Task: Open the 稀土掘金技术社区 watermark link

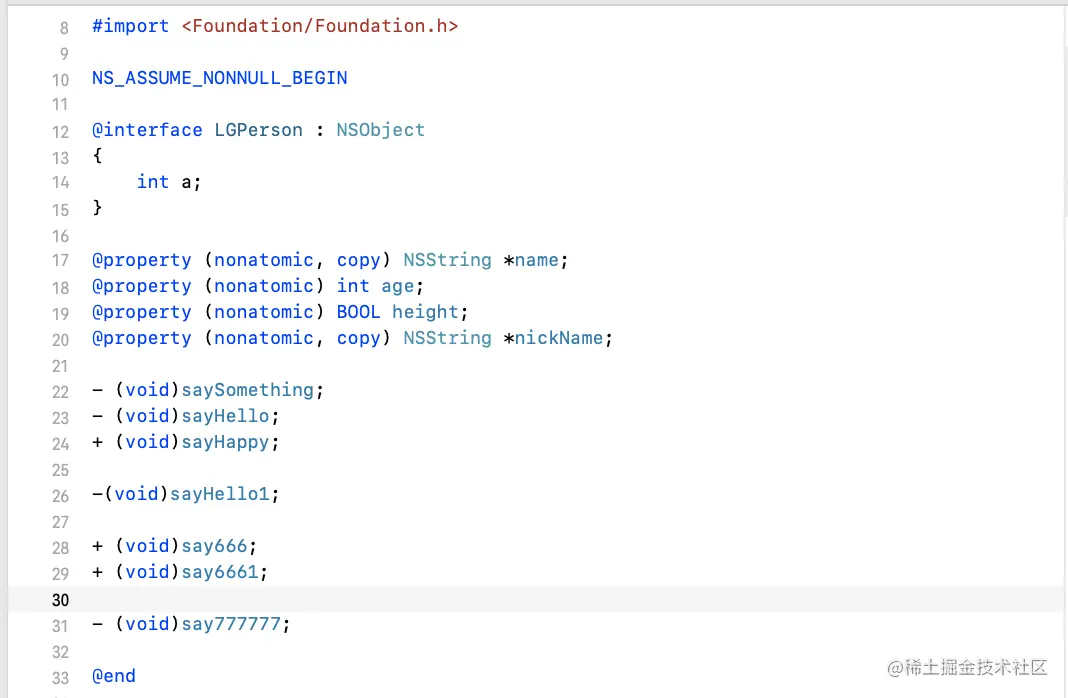Action: (966, 667)
